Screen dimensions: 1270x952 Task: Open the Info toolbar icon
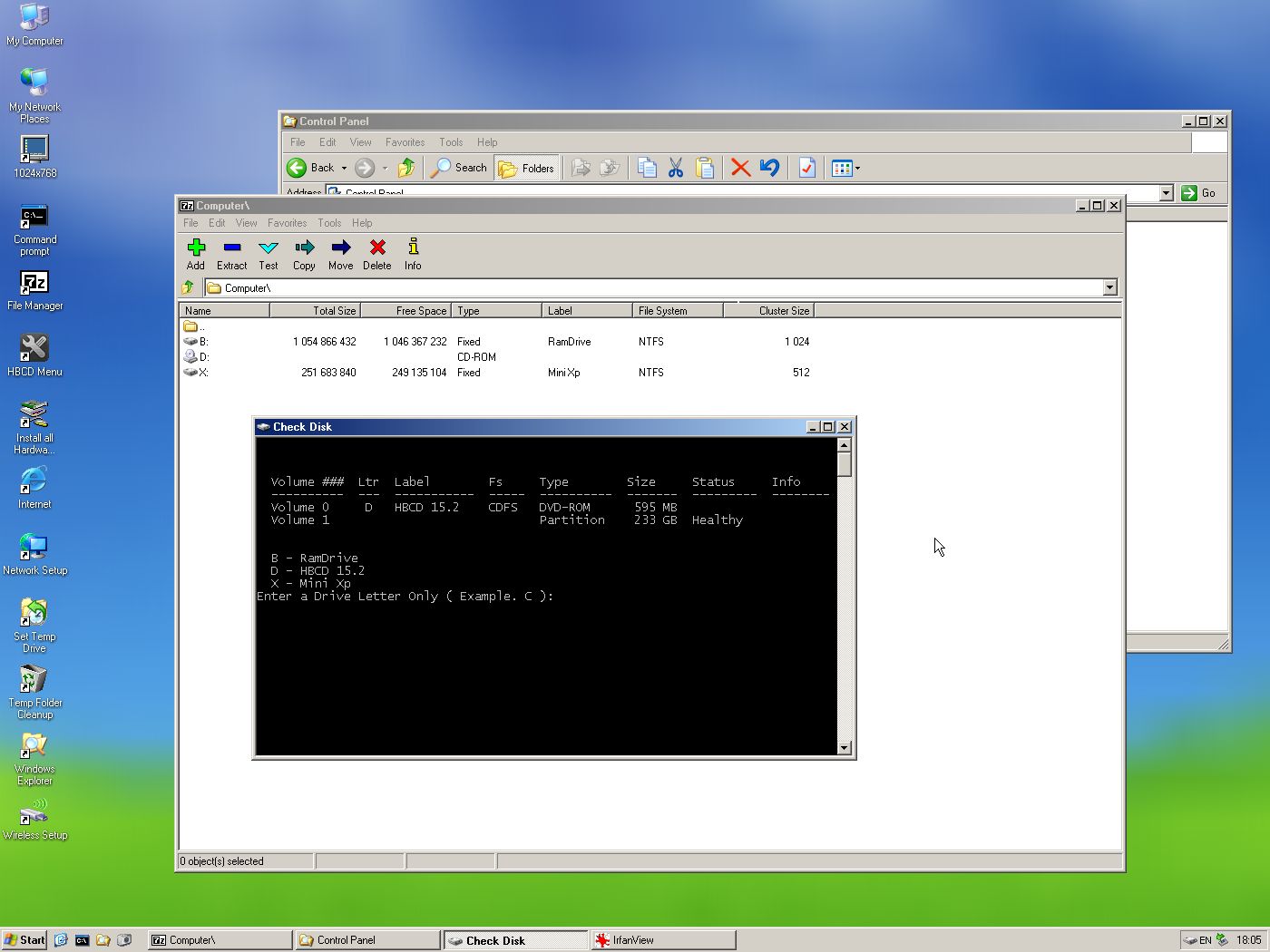point(413,254)
